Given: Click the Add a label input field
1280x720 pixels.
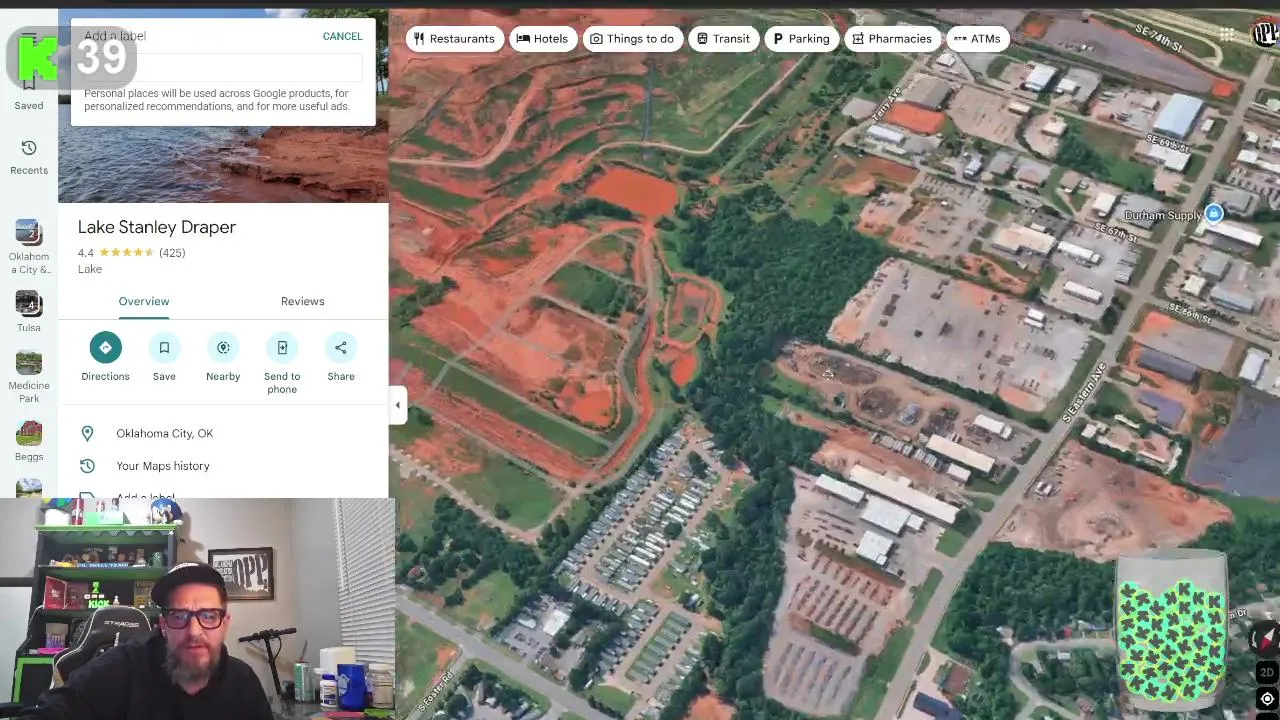Looking at the screenshot, I should coord(222,66).
